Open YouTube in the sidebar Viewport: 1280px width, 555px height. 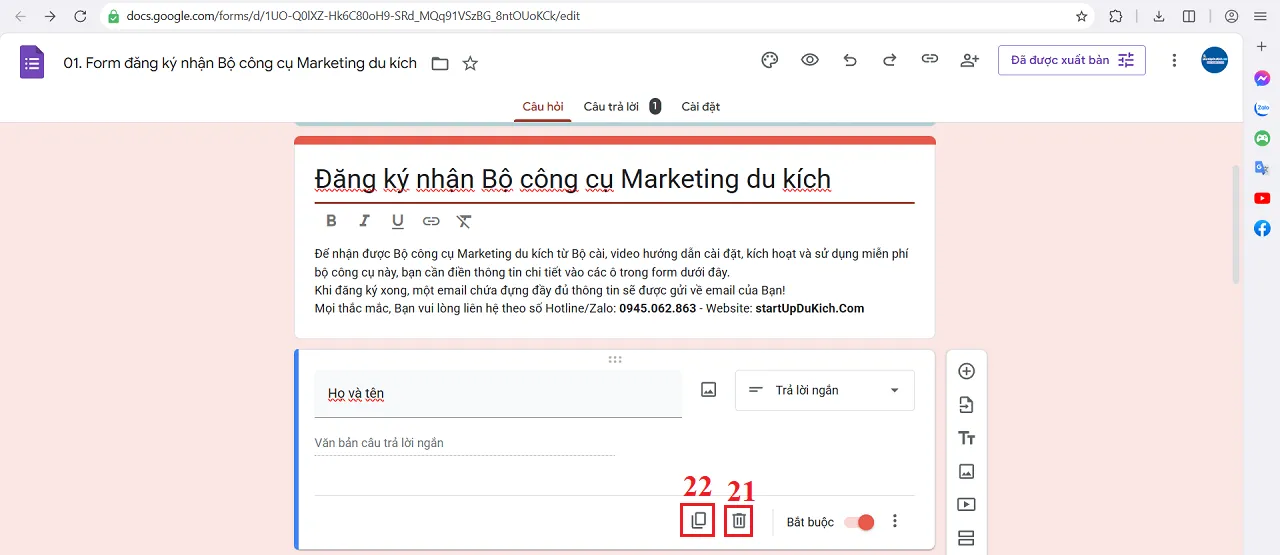pos(1262,198)
